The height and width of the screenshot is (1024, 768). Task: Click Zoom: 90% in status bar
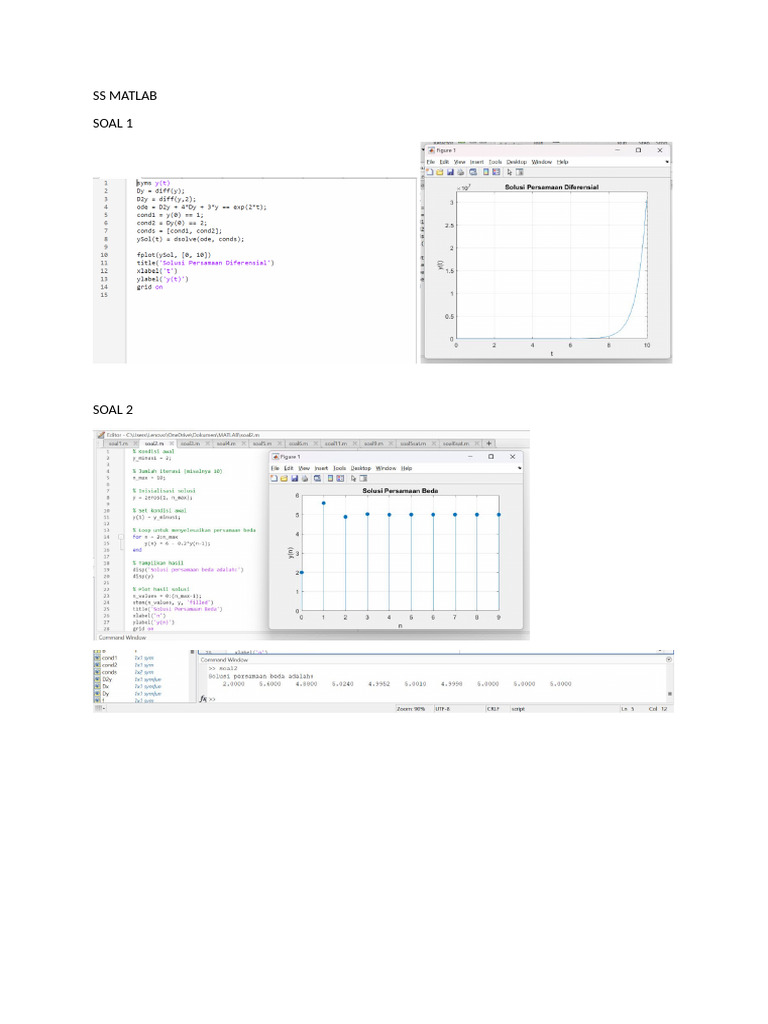[x=411, y=709]
